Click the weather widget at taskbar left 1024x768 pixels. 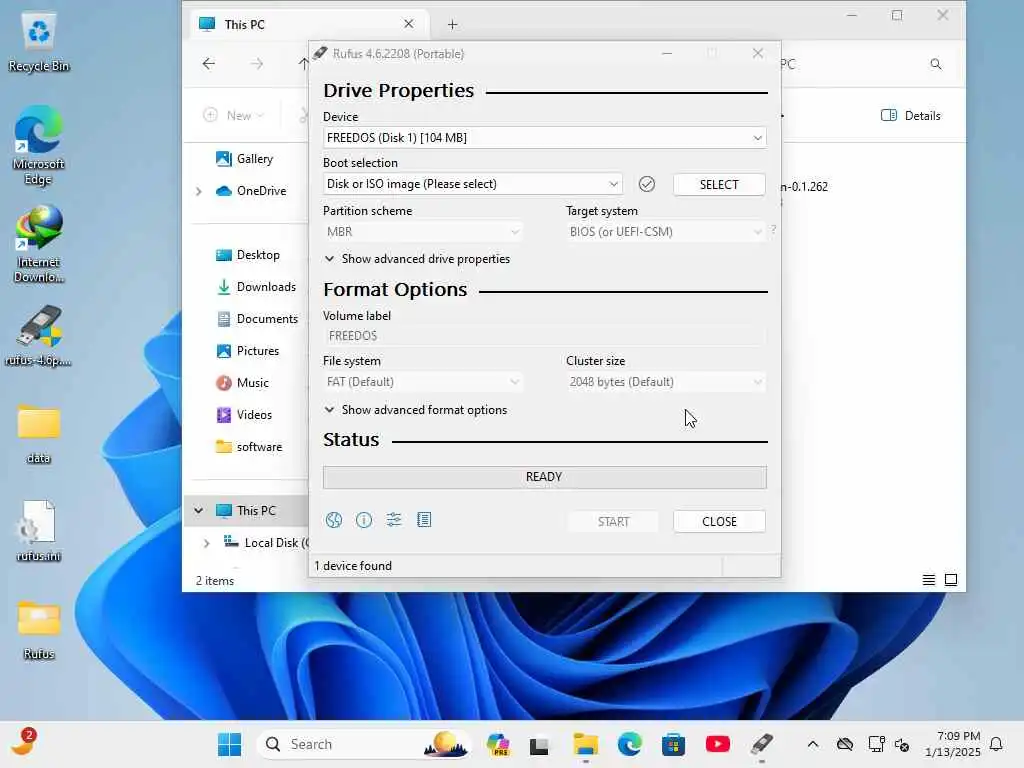[24, 741]
